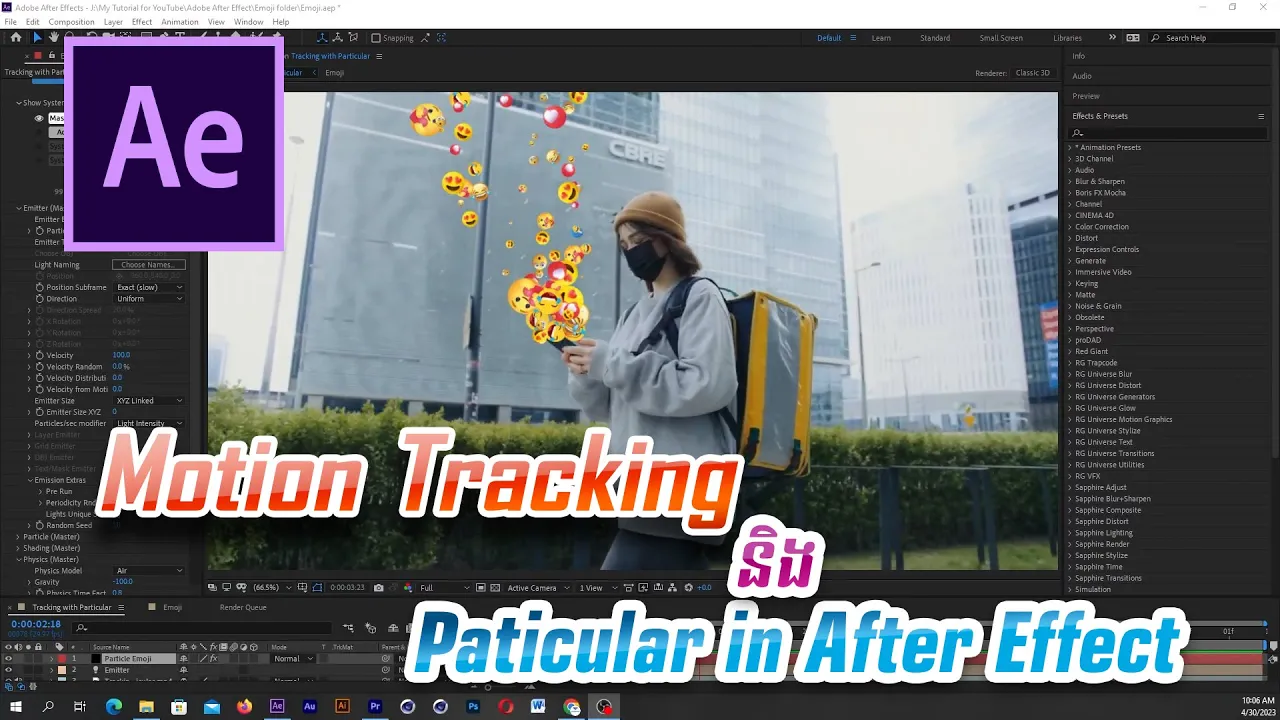Open Premiere Pro from taskbar

tap(375, 706)
